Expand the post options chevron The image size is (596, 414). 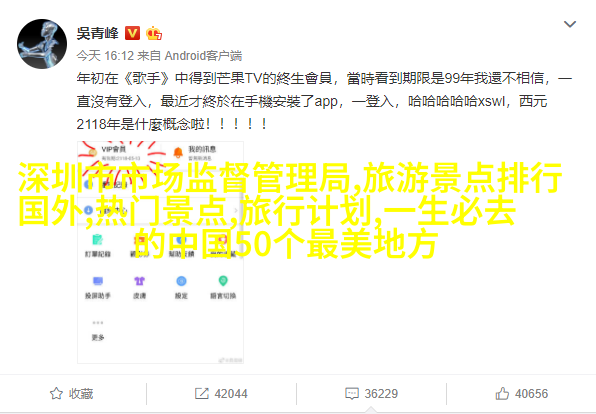point(569,24)
